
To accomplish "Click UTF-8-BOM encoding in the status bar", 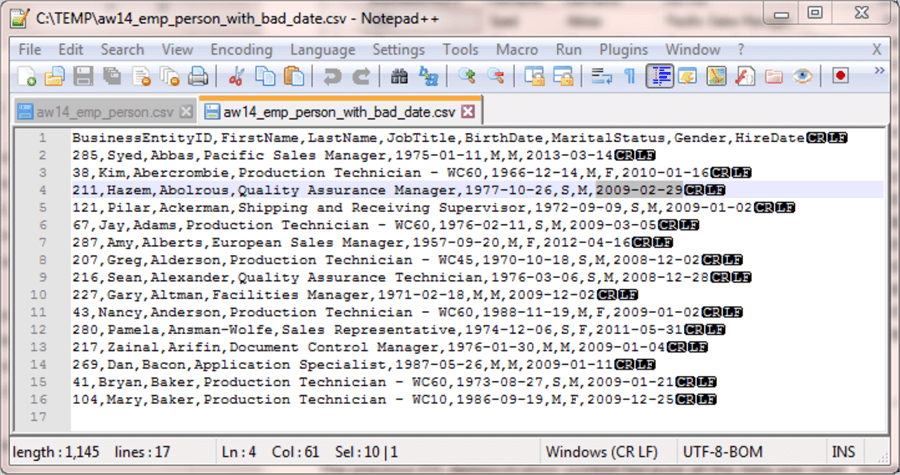I will pos(723,452).
